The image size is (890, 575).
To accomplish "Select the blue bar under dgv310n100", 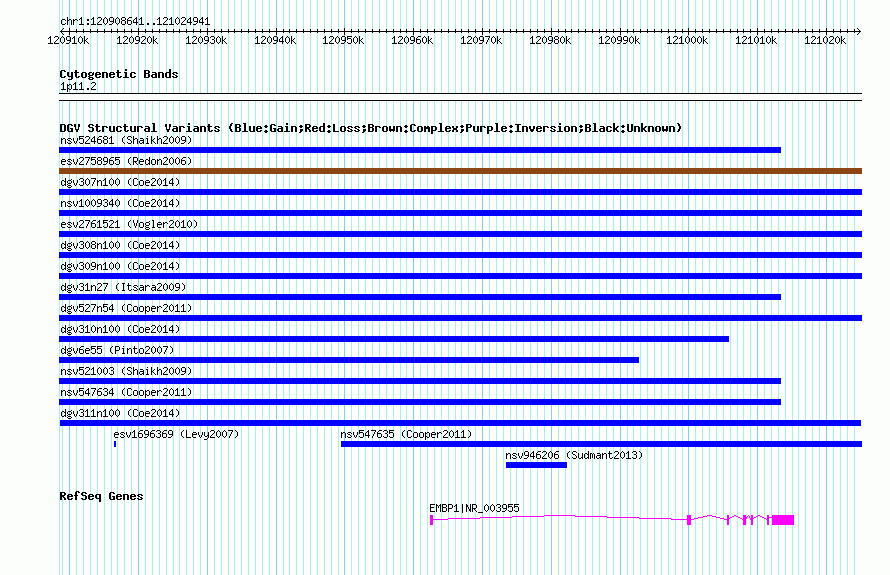I will coord(394,339).
